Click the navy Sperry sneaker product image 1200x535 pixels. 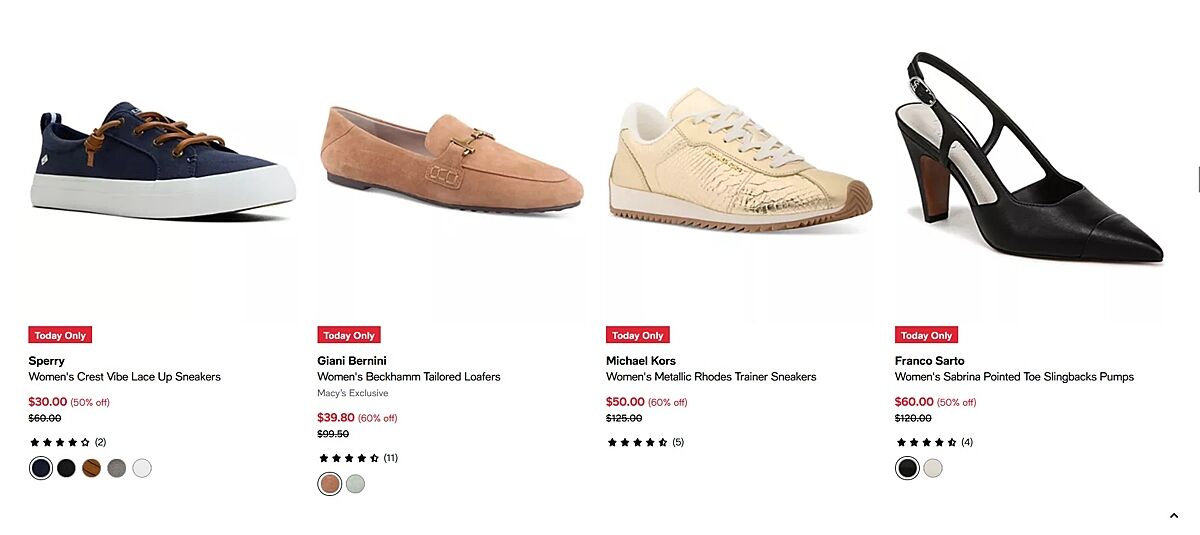tap(162, 160)
